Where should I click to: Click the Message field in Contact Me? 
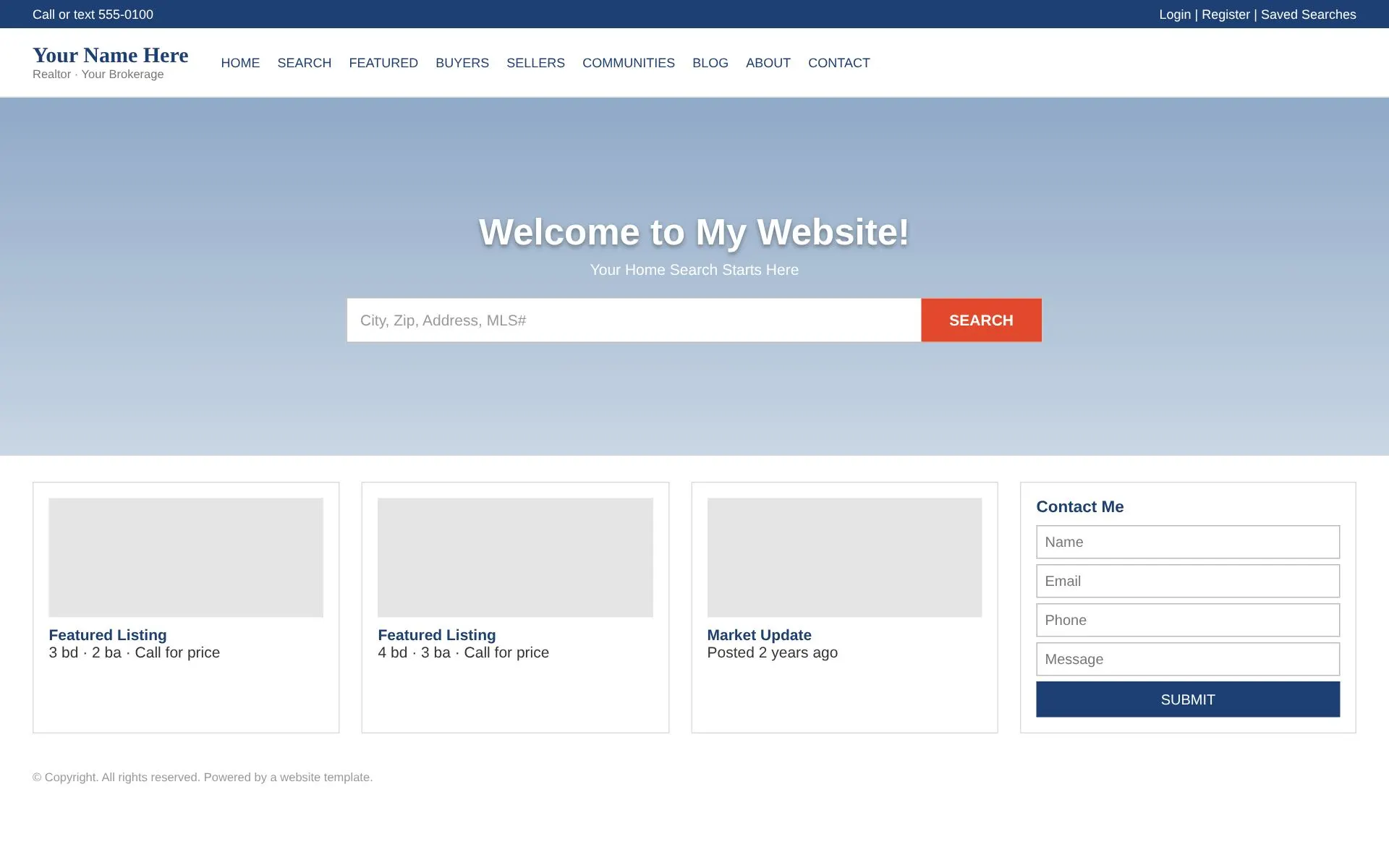tap(1188, 659)
